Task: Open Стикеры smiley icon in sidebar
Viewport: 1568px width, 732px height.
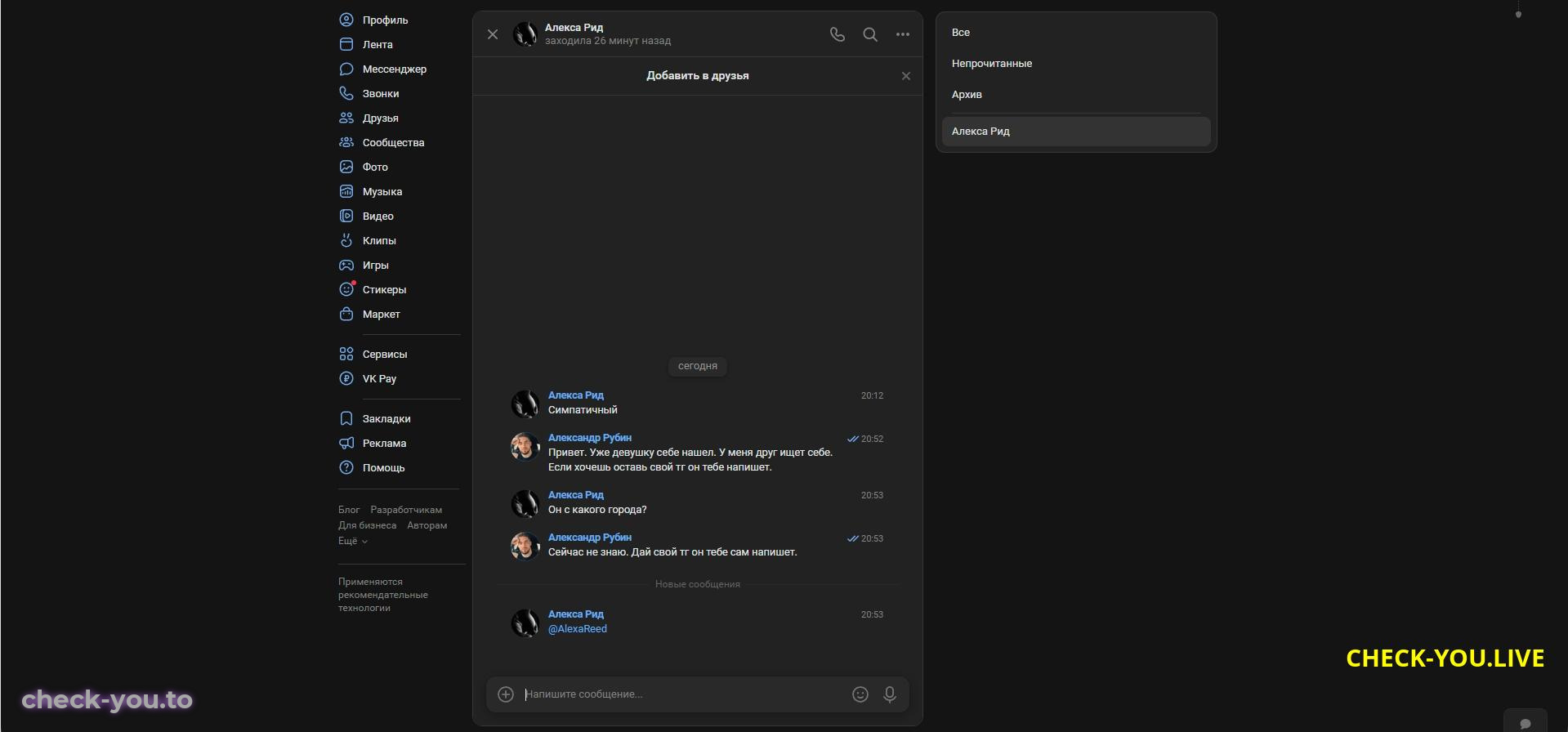Action: (x=346, y=289)
